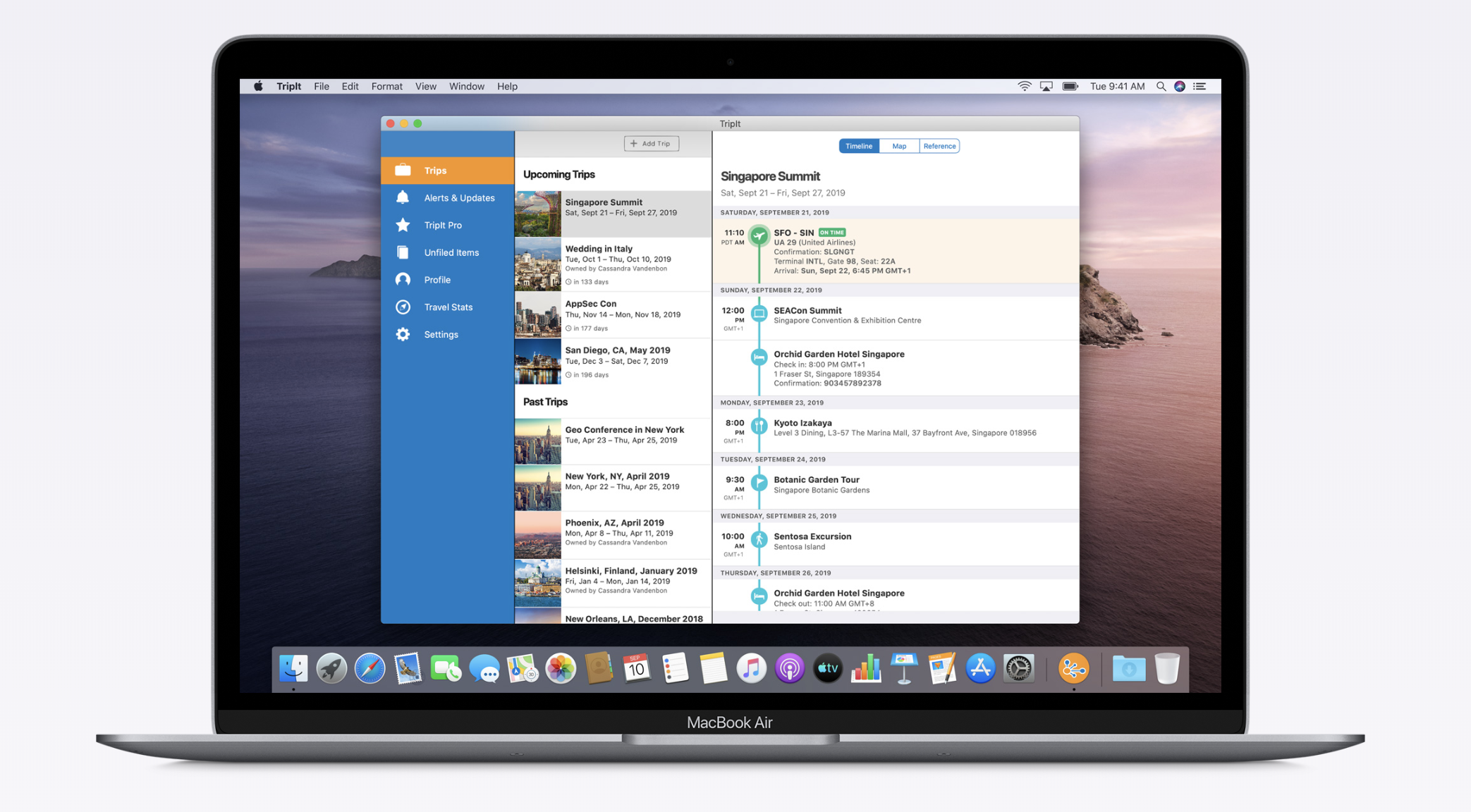Image resolution: width=1471 pixels, height=812 pixels.
Task: Open the Sentosa Excursion entry
Action: click(x=896, y=543)
